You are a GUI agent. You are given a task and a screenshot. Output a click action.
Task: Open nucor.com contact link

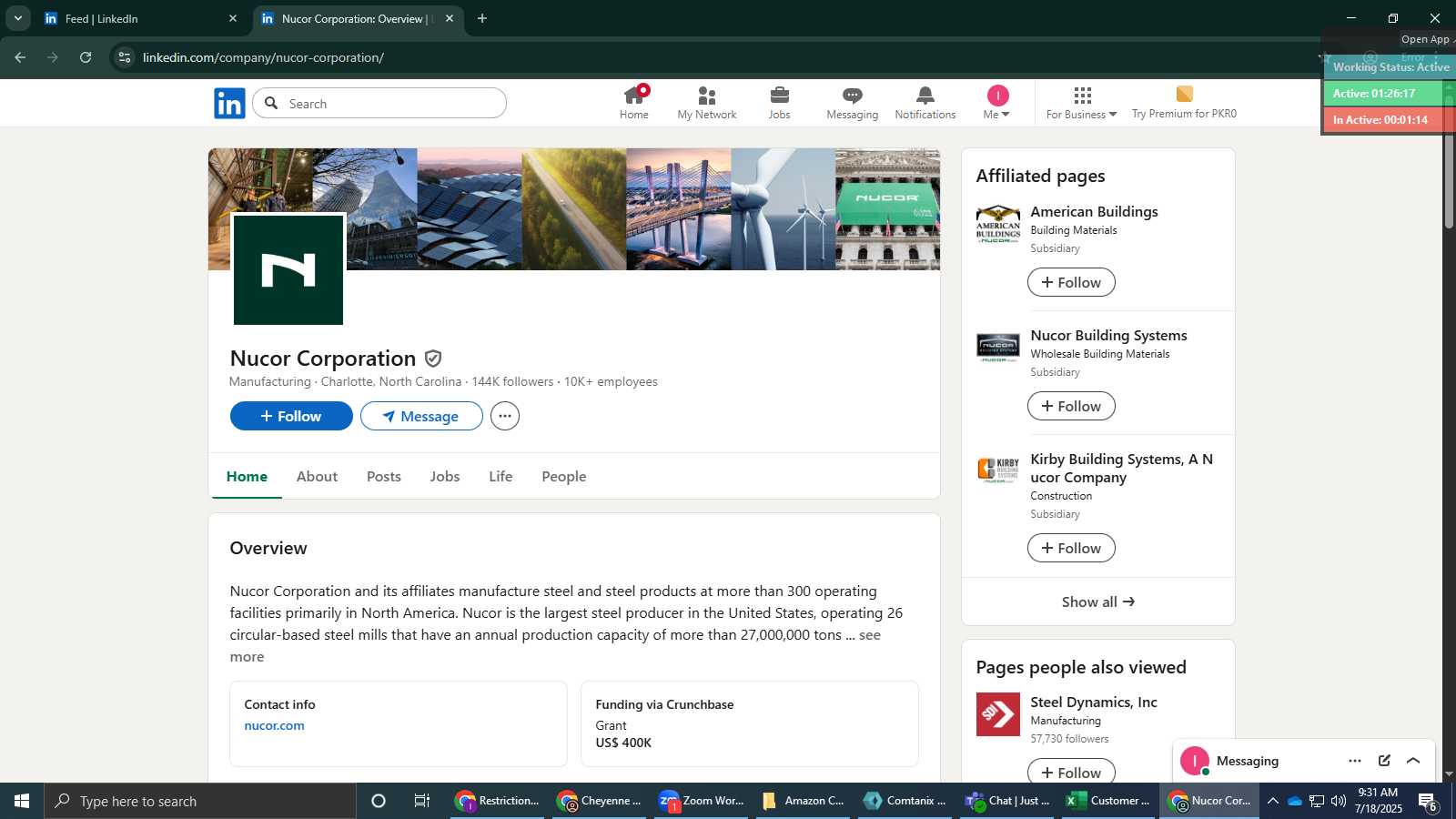[274, 725]
